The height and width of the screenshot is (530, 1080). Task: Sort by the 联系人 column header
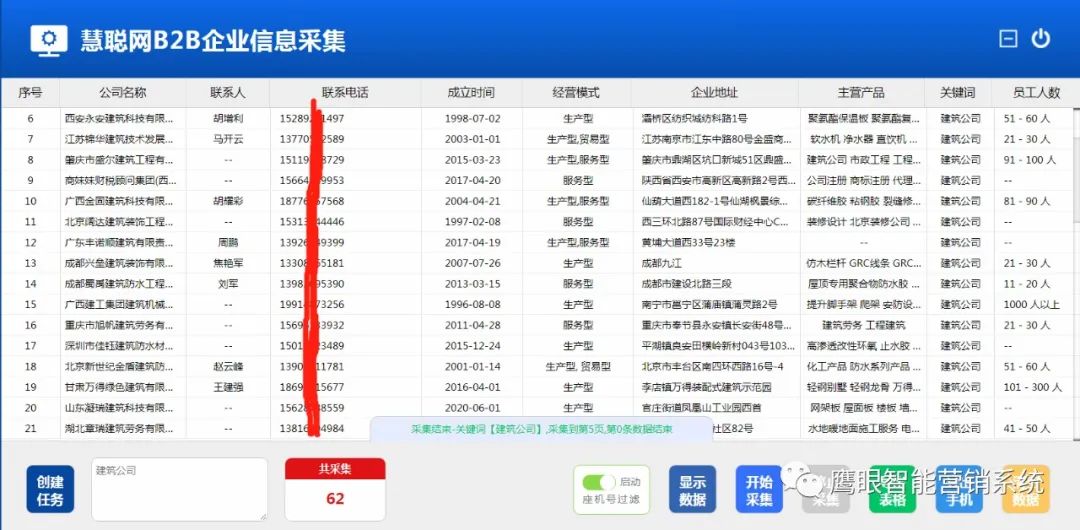coord(228,92)
